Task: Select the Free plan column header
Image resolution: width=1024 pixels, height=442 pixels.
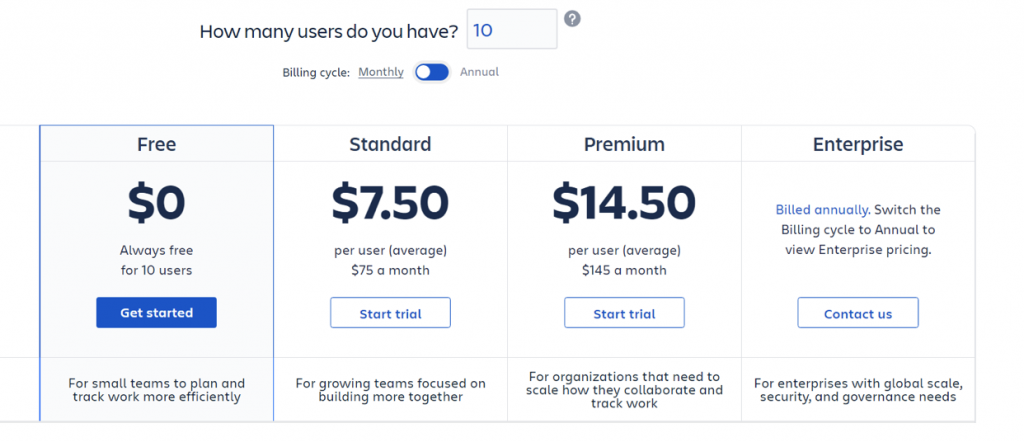Action: tap(156, 144)
